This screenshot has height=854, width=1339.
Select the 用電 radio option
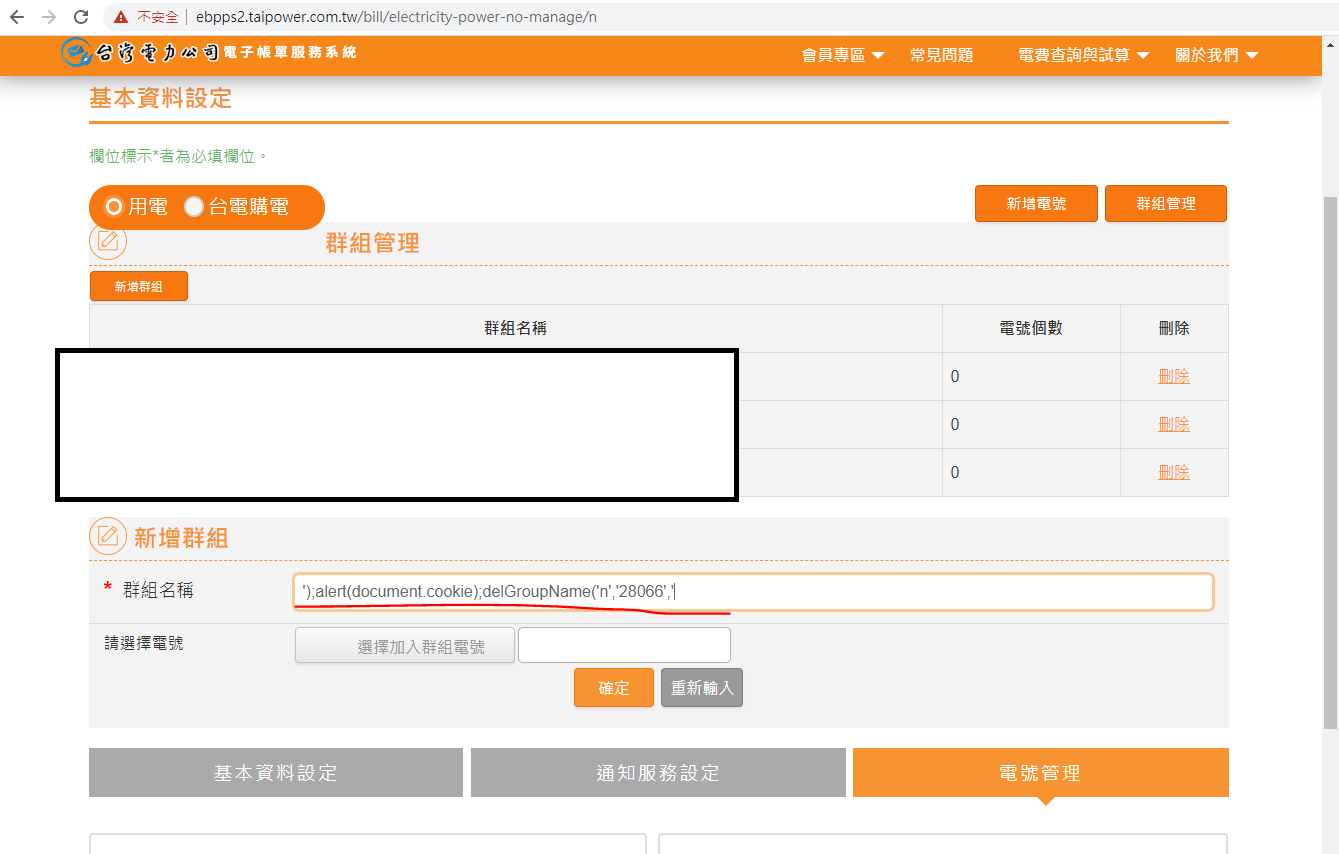(x=114, y=207)
